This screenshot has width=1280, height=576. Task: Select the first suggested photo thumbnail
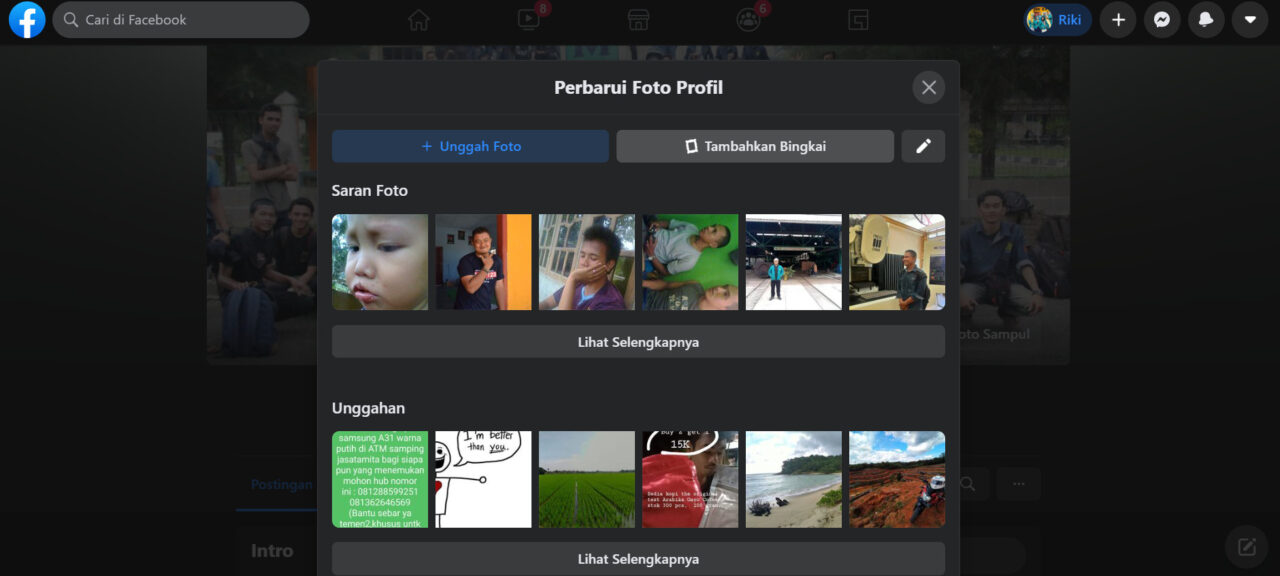coord(379,262)
